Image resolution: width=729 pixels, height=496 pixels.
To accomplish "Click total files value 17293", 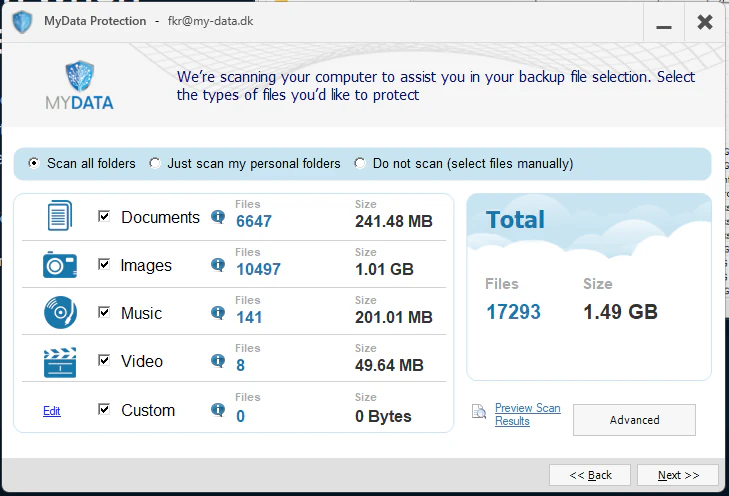I will click(x=513, y=312).
